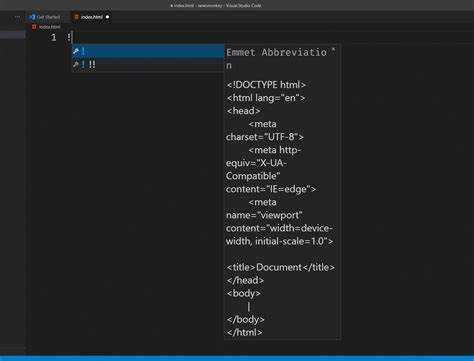
Task: Select the highlighted '!' Emmet suggestion
Action: point(148,51)
